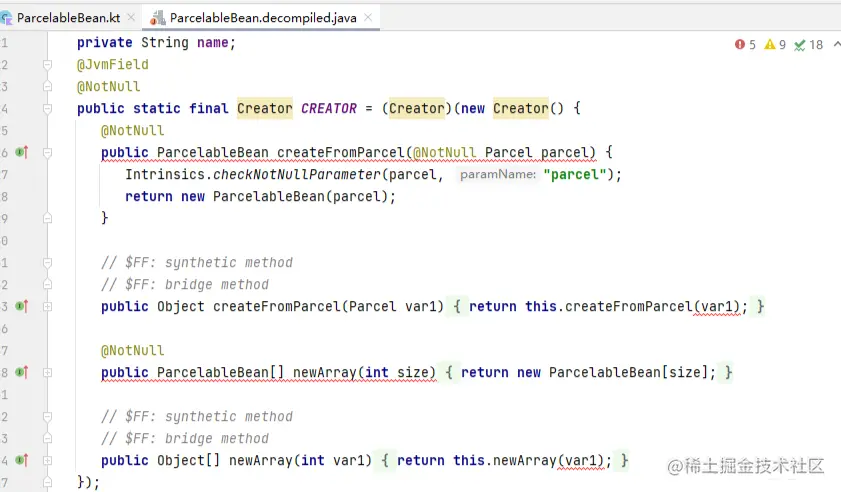The width and height of the screenshot is (841, 492).
Task: Click the Kotlin file icon on ParcelableBean.kt tab
Action: point(6,18)
